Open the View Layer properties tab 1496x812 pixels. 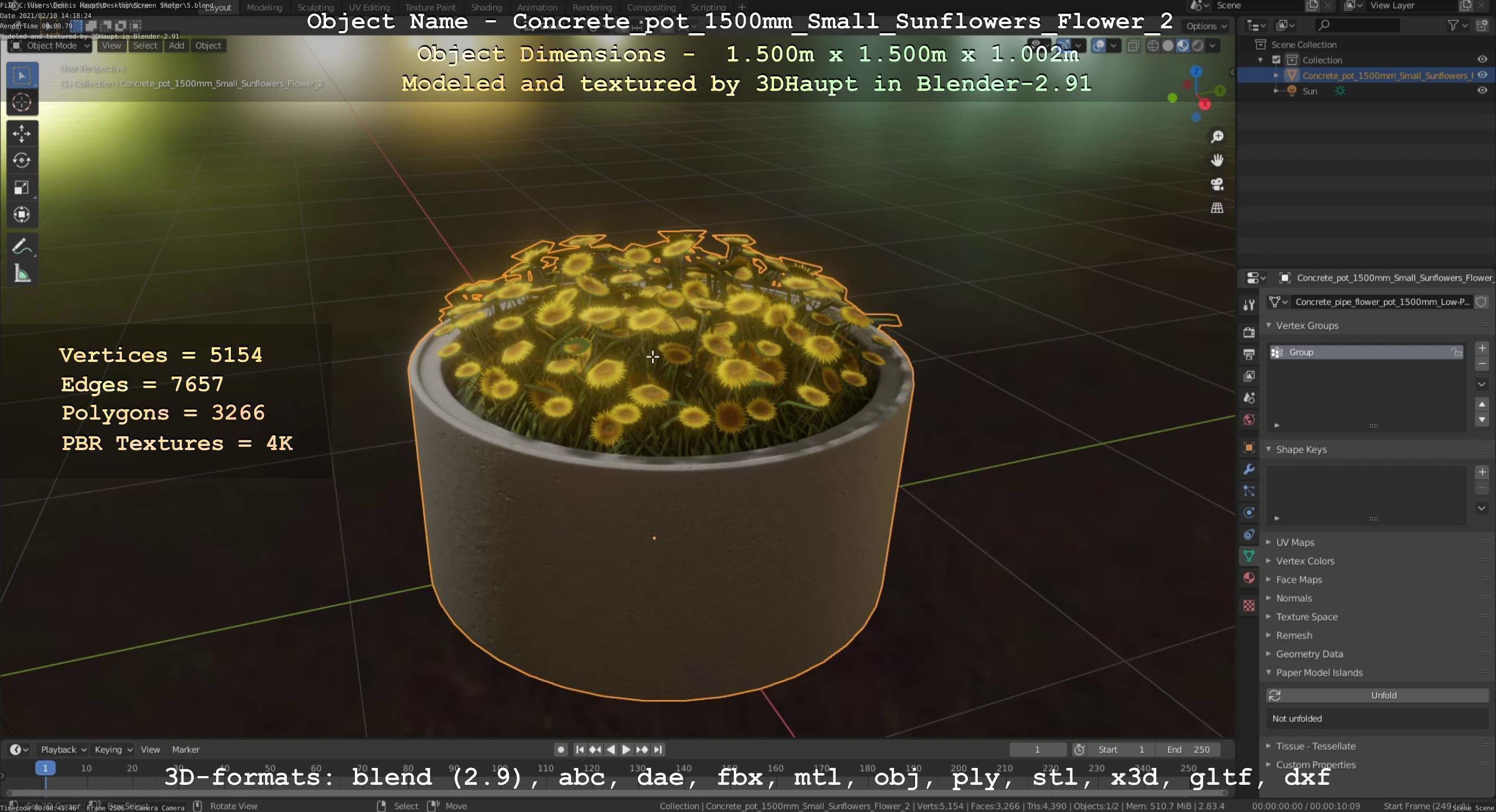[1249, 376]
